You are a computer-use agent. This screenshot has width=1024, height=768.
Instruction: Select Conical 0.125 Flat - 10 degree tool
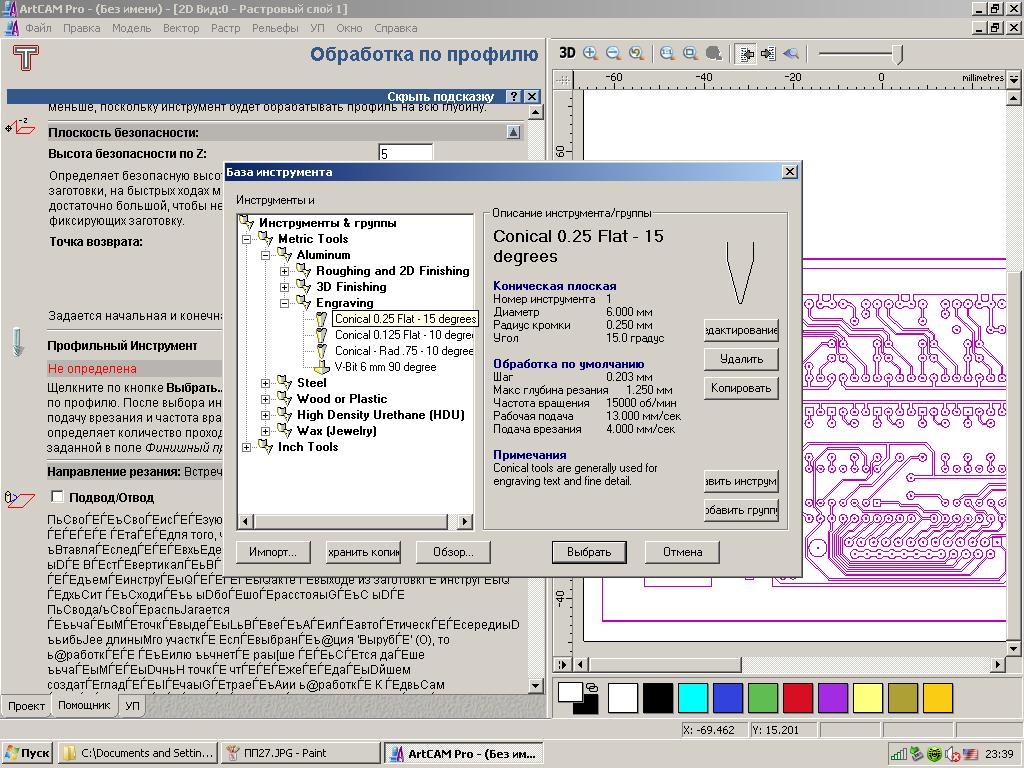pos(404,335)
